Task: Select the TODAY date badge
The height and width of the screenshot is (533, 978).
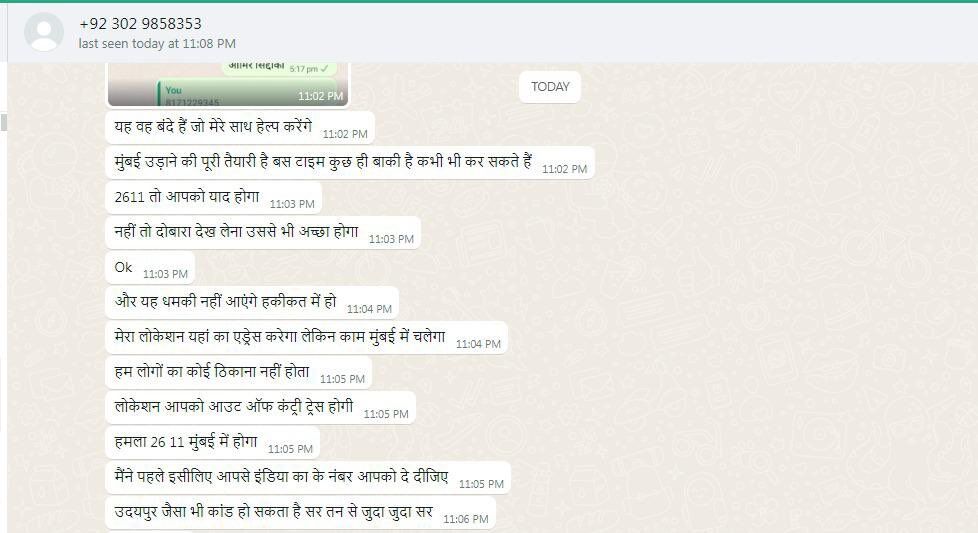Action: 550,87
